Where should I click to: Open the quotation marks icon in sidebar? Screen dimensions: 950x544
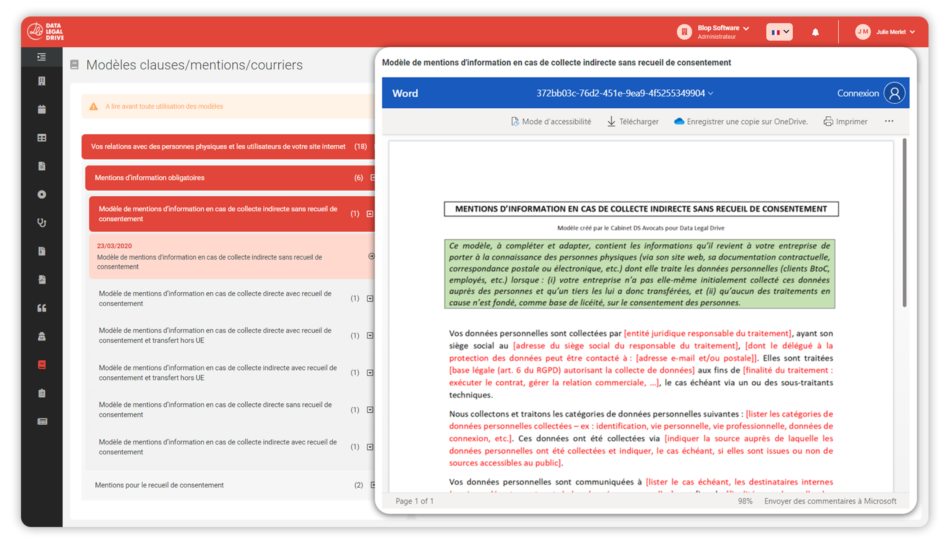(41, 308)
